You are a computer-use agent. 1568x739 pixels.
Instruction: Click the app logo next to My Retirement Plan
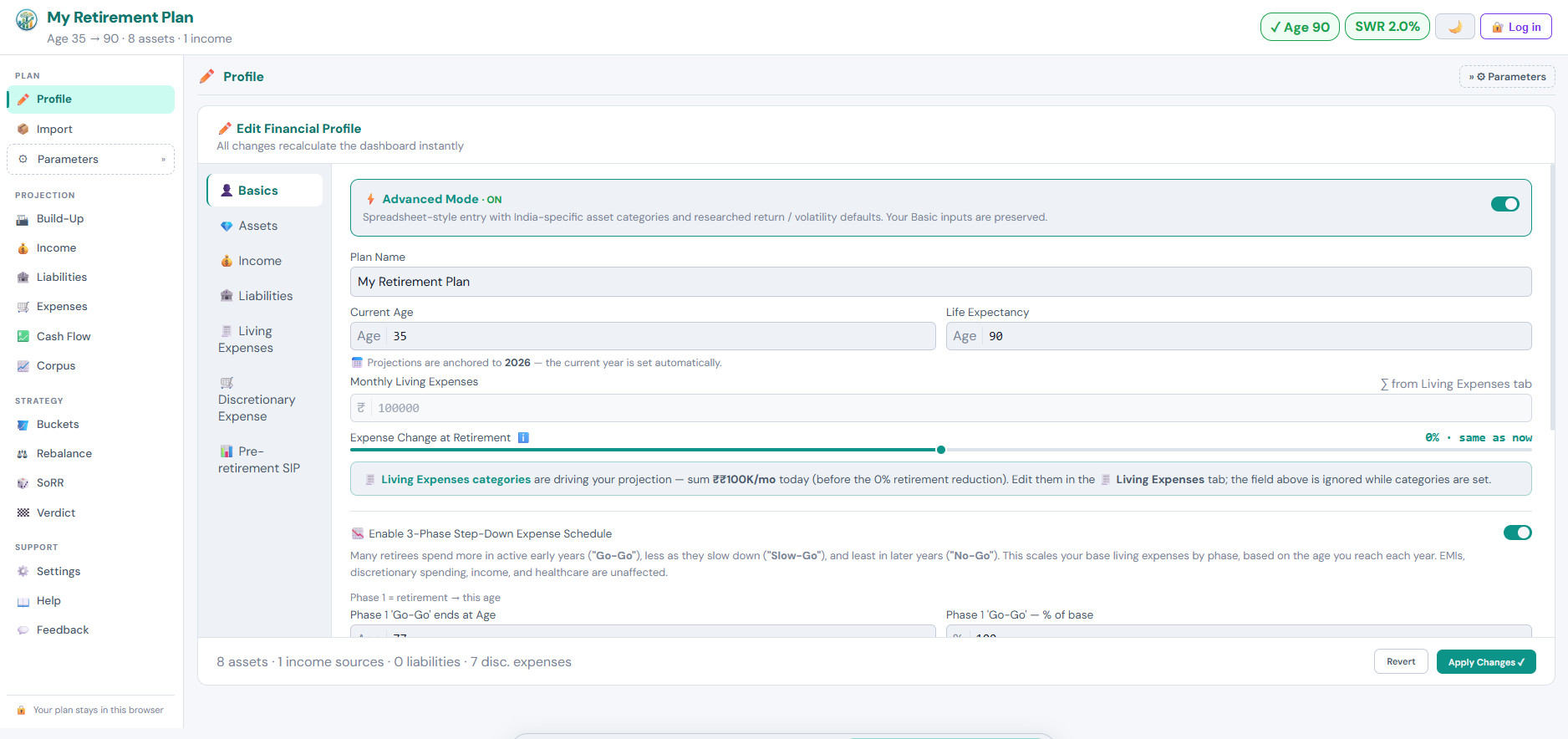point(27,19)
